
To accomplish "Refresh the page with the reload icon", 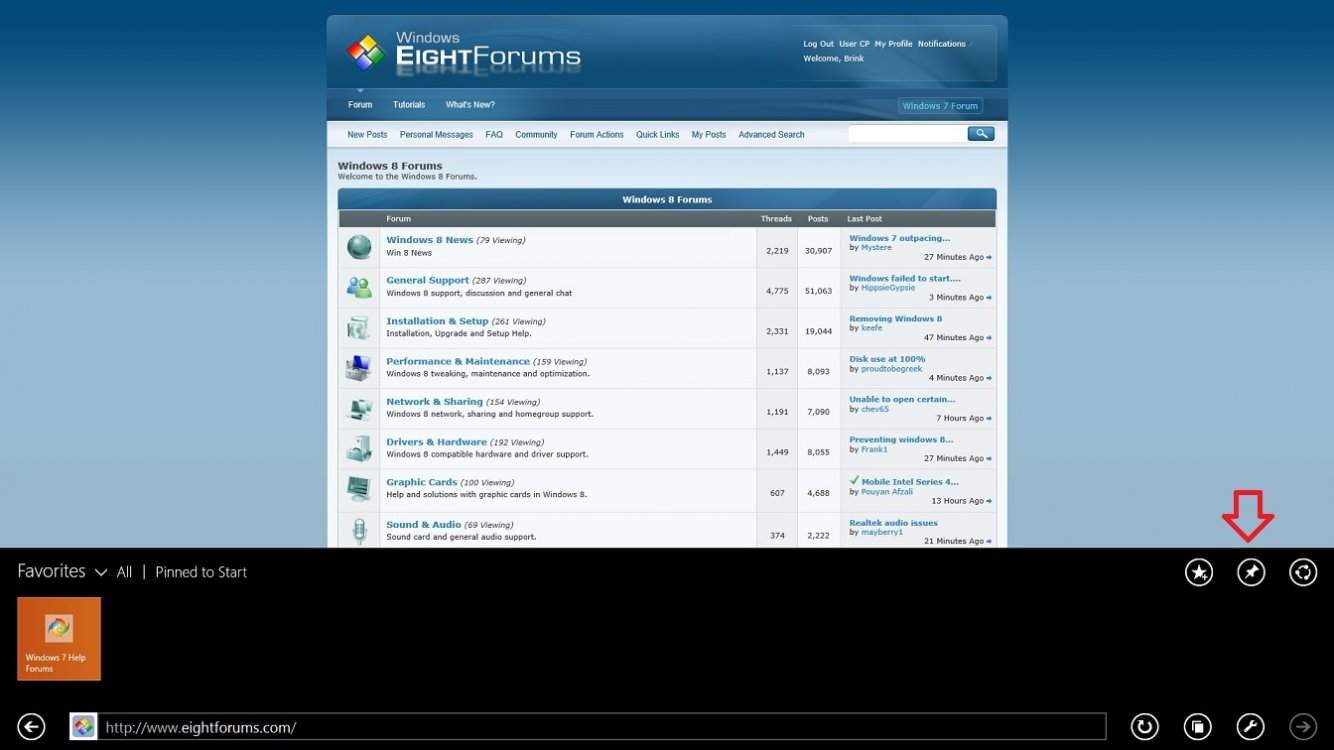I will [1145, 726].
